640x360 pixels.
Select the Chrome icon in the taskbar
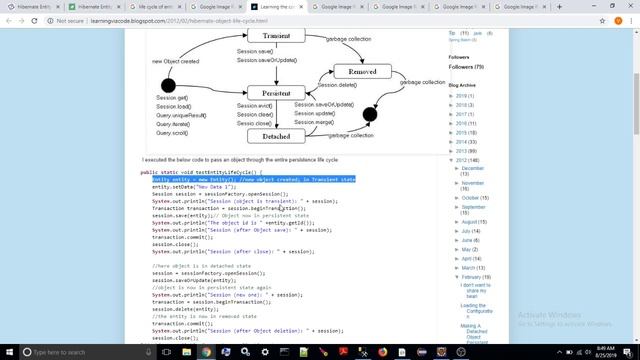point(206,352)
